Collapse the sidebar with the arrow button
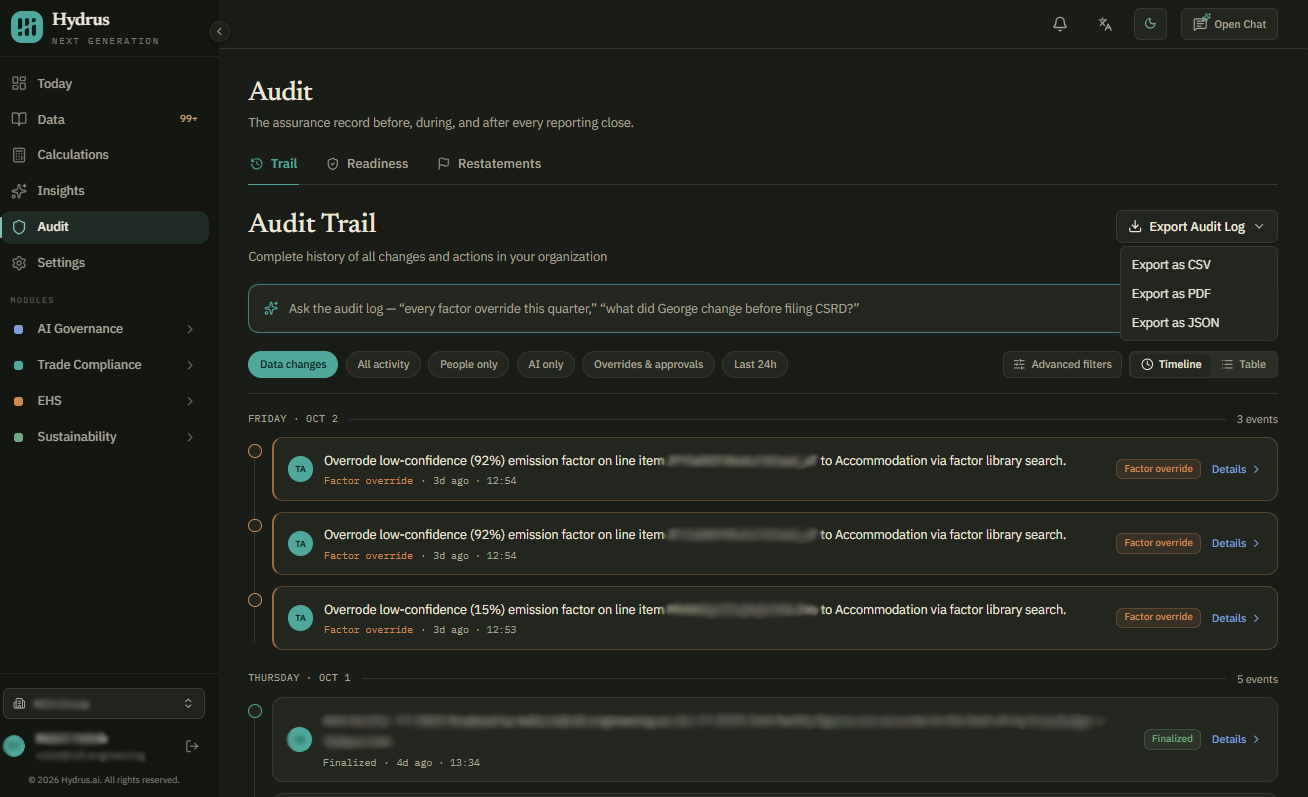Screen dimensions: 1308x797 pyautogui.click(x=220, y=31)
